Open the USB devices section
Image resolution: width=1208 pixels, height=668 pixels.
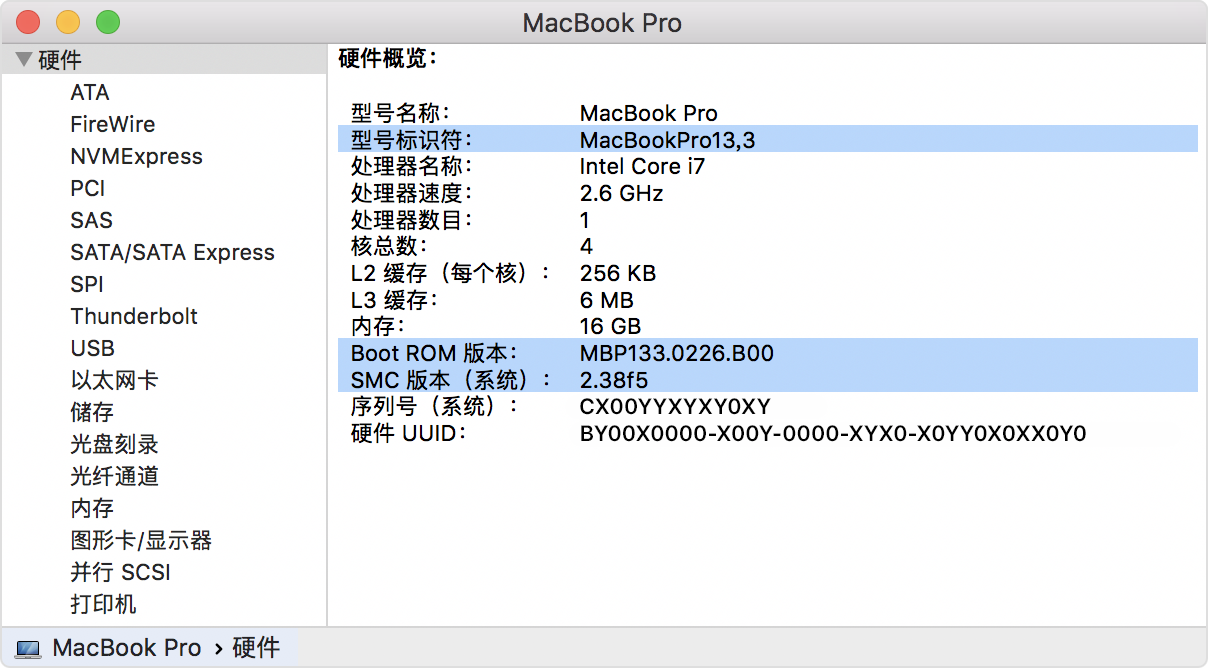pyautogui.click(x=91, y=348)
